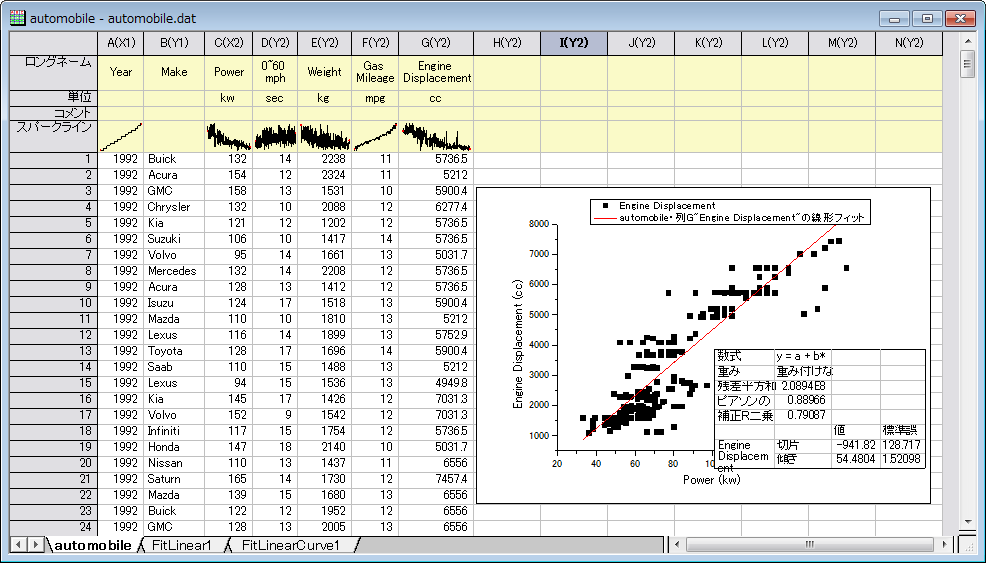The width and height of the screenshot is (986, 563).
Task: Select column F(Y2) header
Action: (x=375, y=43)
